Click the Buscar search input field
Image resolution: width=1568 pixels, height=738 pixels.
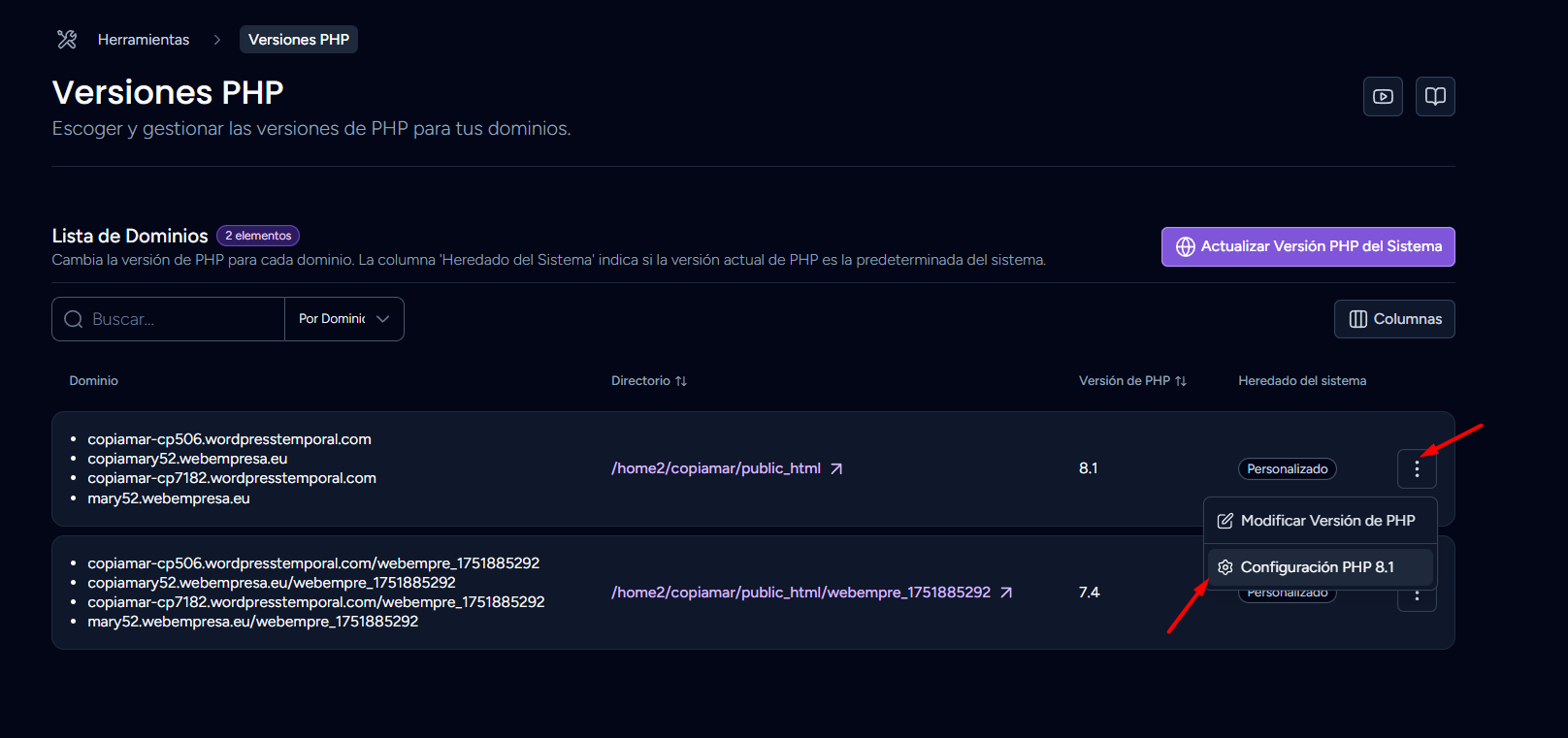pos(184,319)
